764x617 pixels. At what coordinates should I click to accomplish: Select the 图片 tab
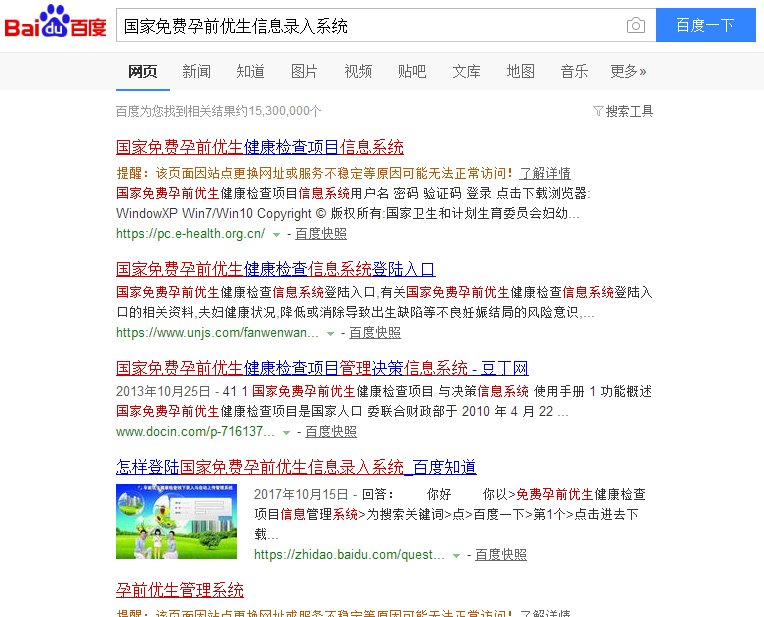[x=304, y=72]
